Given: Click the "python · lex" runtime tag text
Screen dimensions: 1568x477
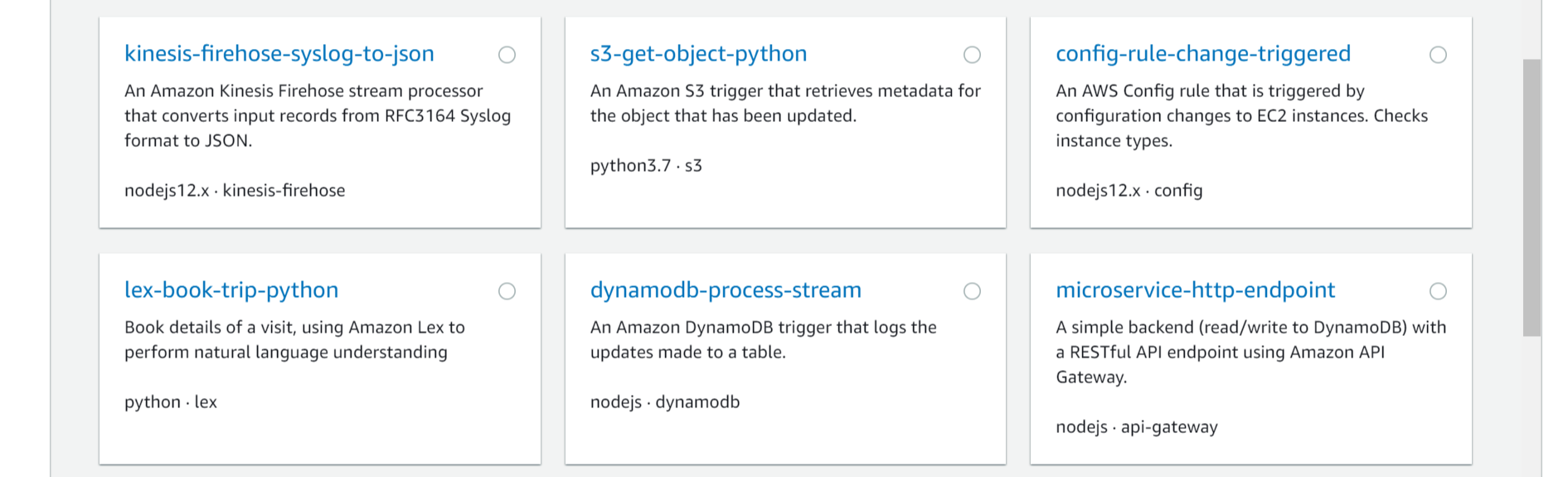Looking at the screenshot, I should pos(171,402).
